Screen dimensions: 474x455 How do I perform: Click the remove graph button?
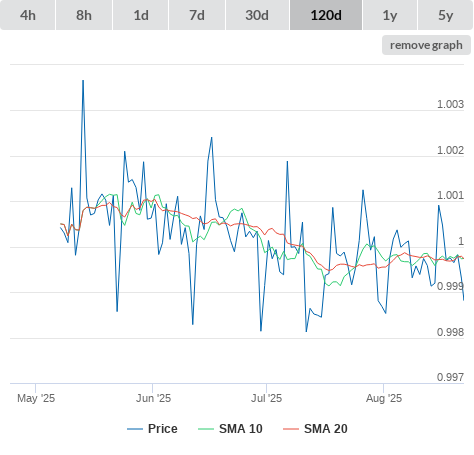click(426, 45)
